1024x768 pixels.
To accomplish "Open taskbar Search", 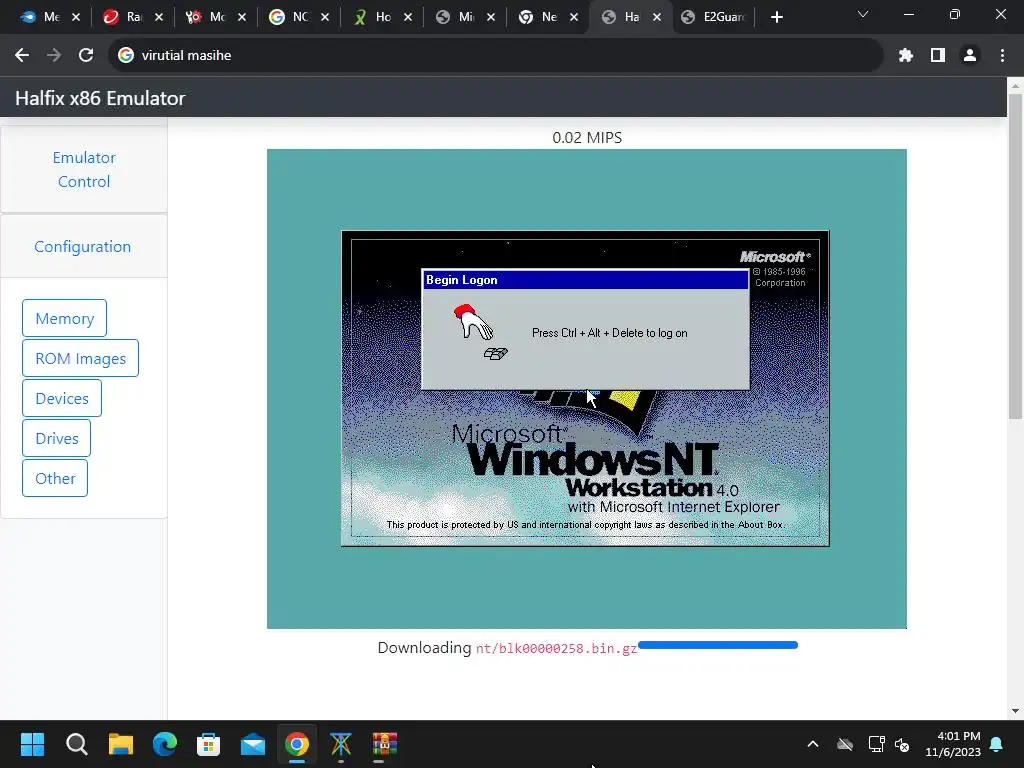I will click(x=76, y=744).
